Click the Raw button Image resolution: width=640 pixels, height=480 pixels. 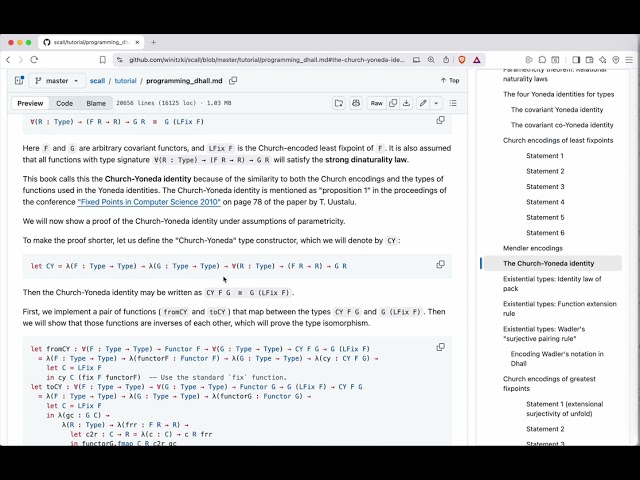coord(376,103)
